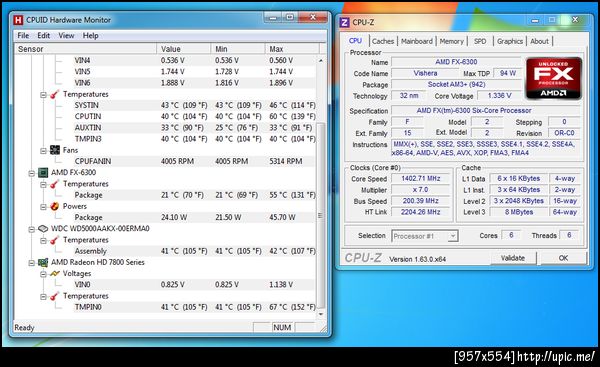The image size is (600, 367).
Task: Click the Level 3 cache 8 MBytes value
Action: point(518,212)
